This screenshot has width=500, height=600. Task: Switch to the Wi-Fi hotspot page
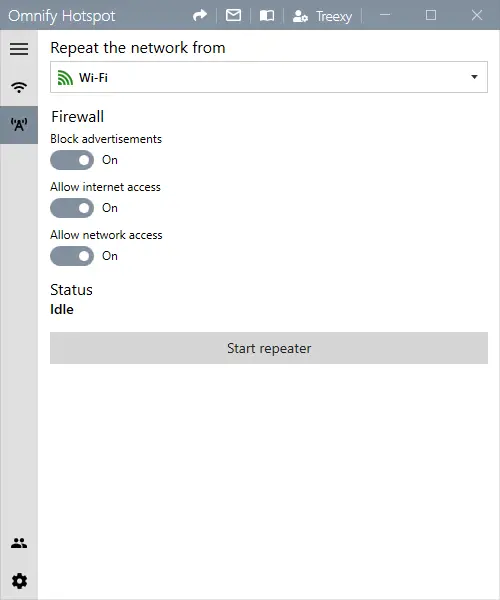coord(19,87)
